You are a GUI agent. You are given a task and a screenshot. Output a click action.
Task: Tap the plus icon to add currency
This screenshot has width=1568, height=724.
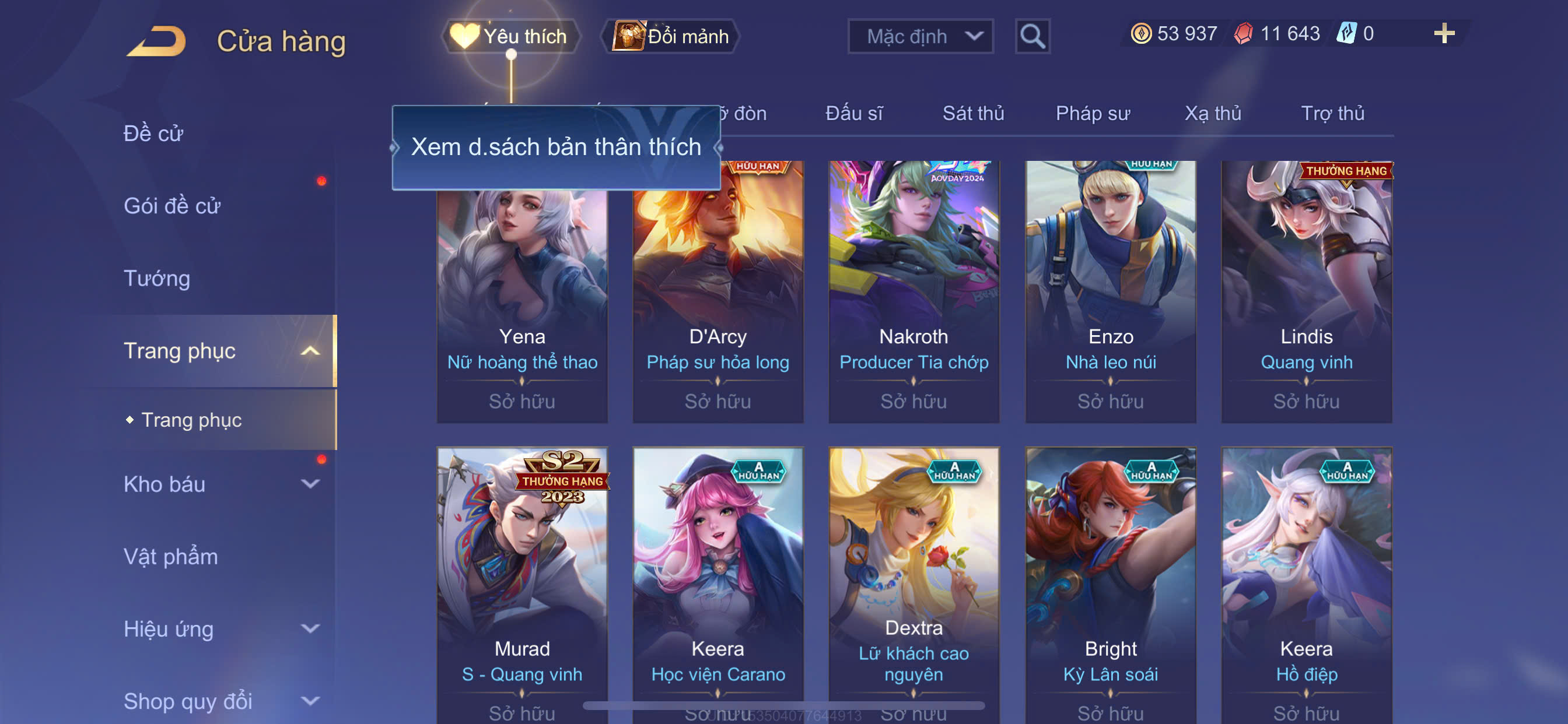pos(1444,33)
